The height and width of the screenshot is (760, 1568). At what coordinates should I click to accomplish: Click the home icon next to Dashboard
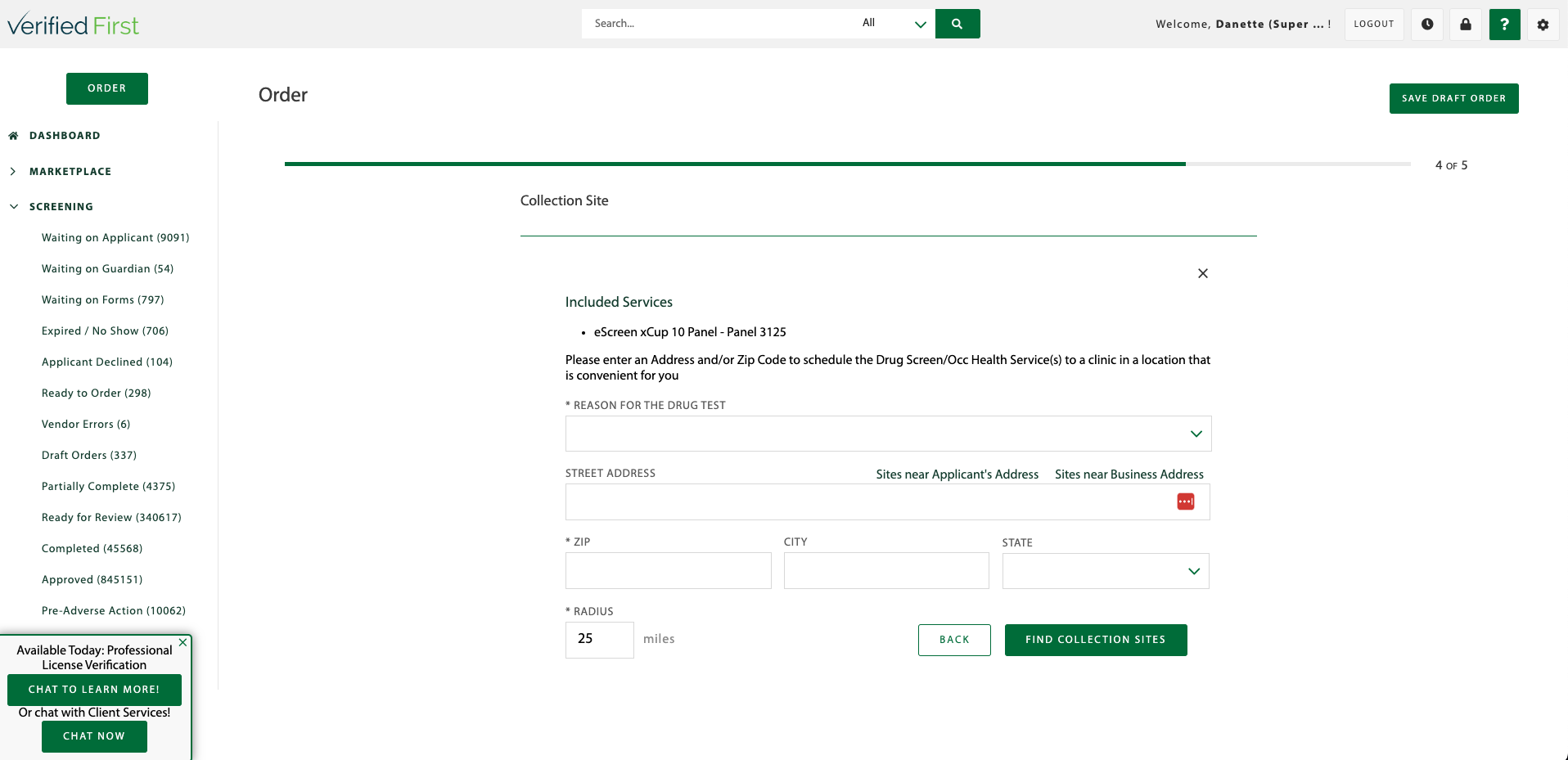[11, 134]
